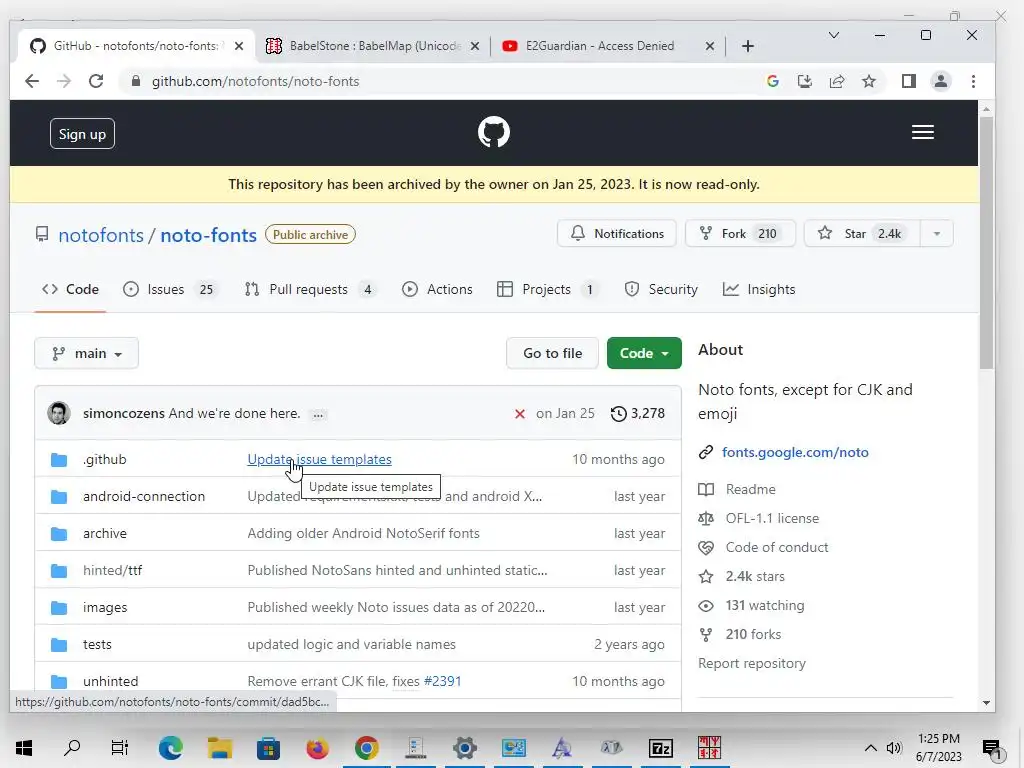Open the tests folder

(x=97, y=645)
